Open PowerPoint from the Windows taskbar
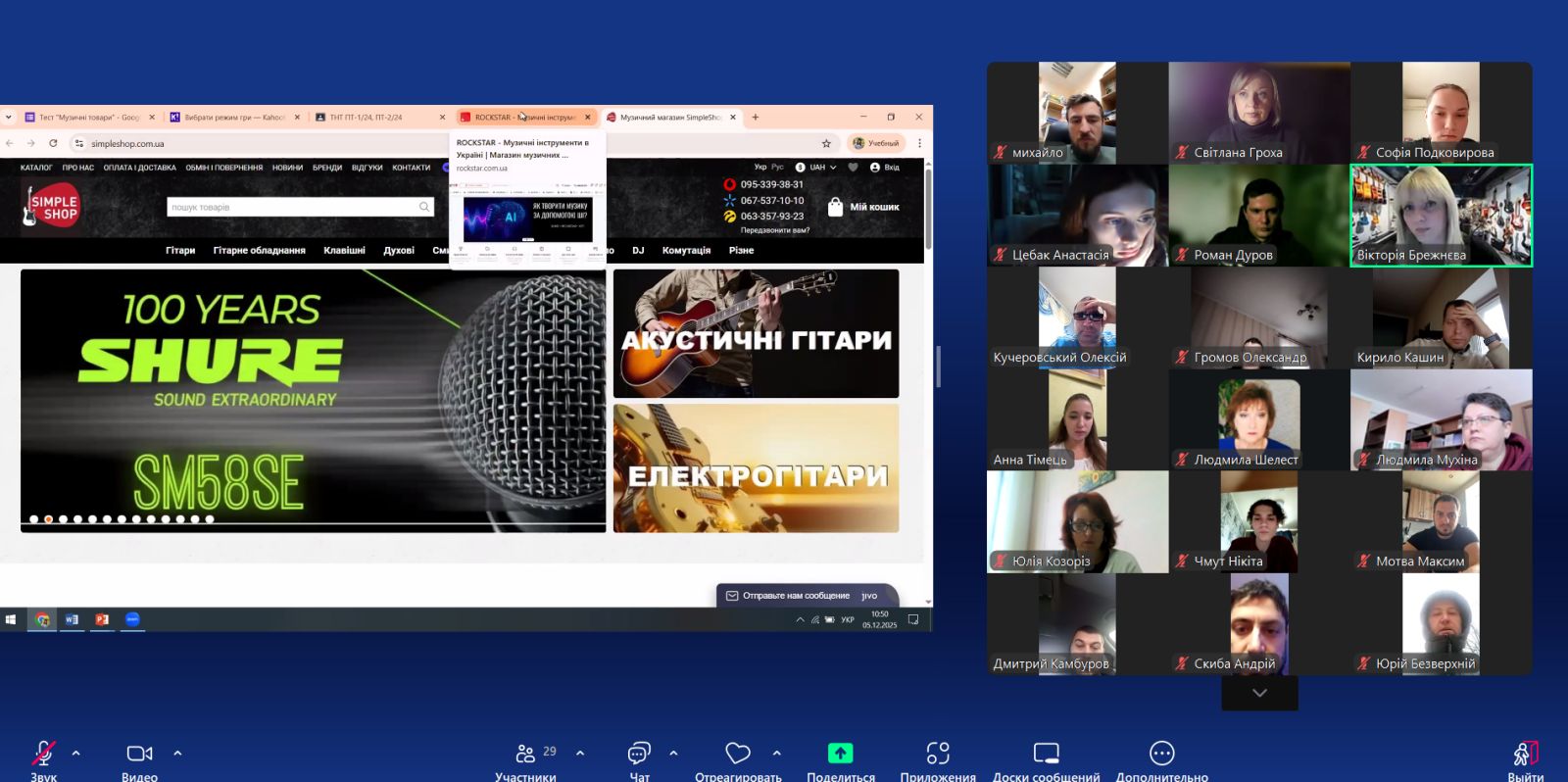This screenshot has height=782, width=1568. (x=102, y=619)
